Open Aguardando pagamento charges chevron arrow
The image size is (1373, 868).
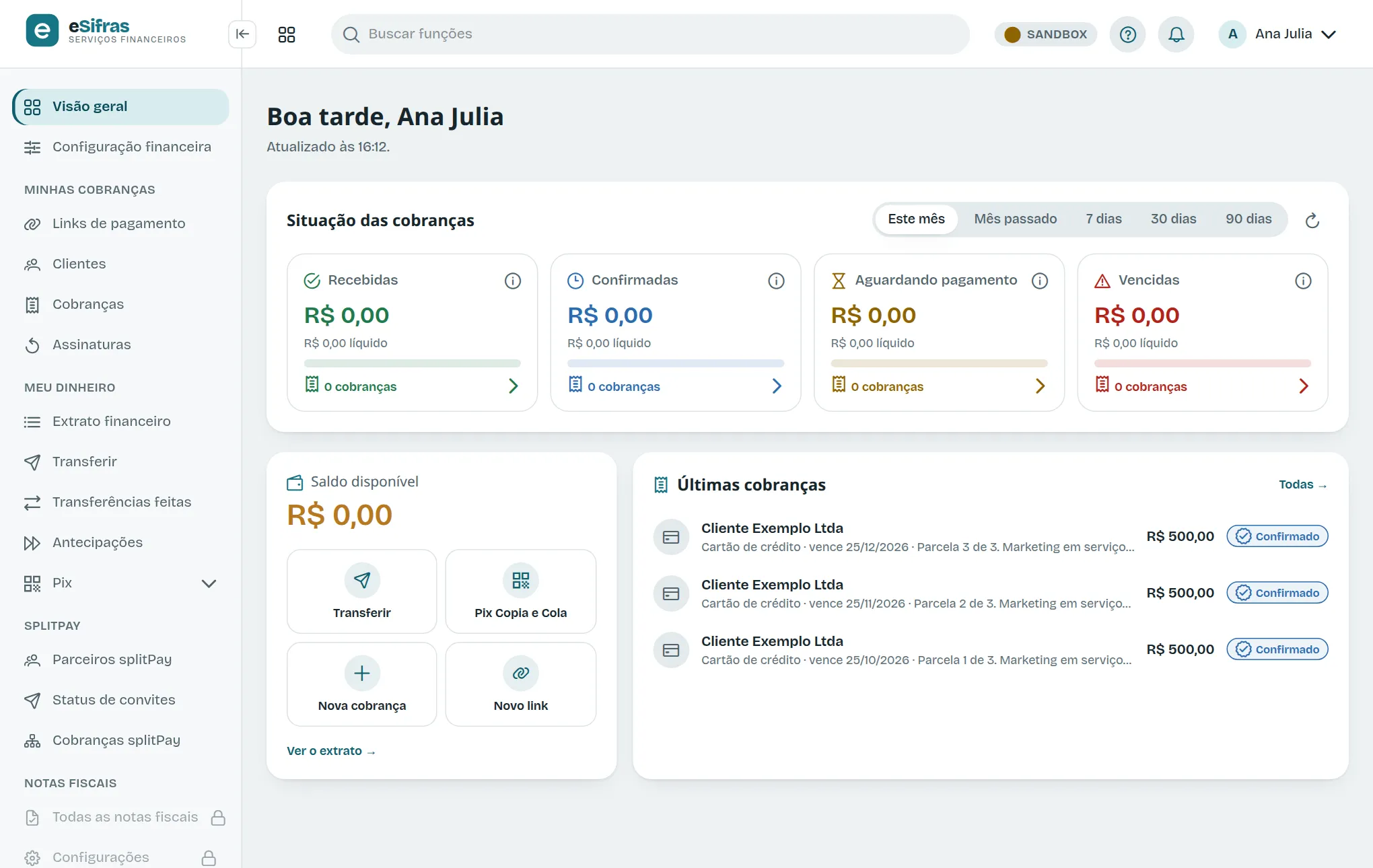pyautogui.click(x=1040, y=386)
